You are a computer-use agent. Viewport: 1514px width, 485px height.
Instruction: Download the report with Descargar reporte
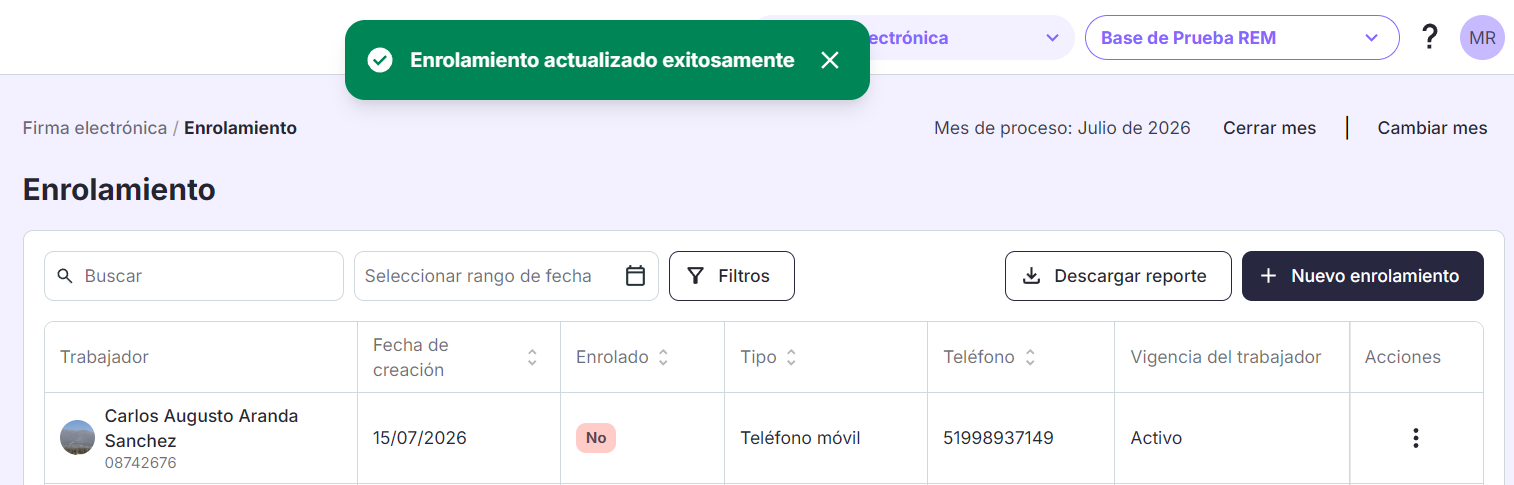pos(1118,276)
